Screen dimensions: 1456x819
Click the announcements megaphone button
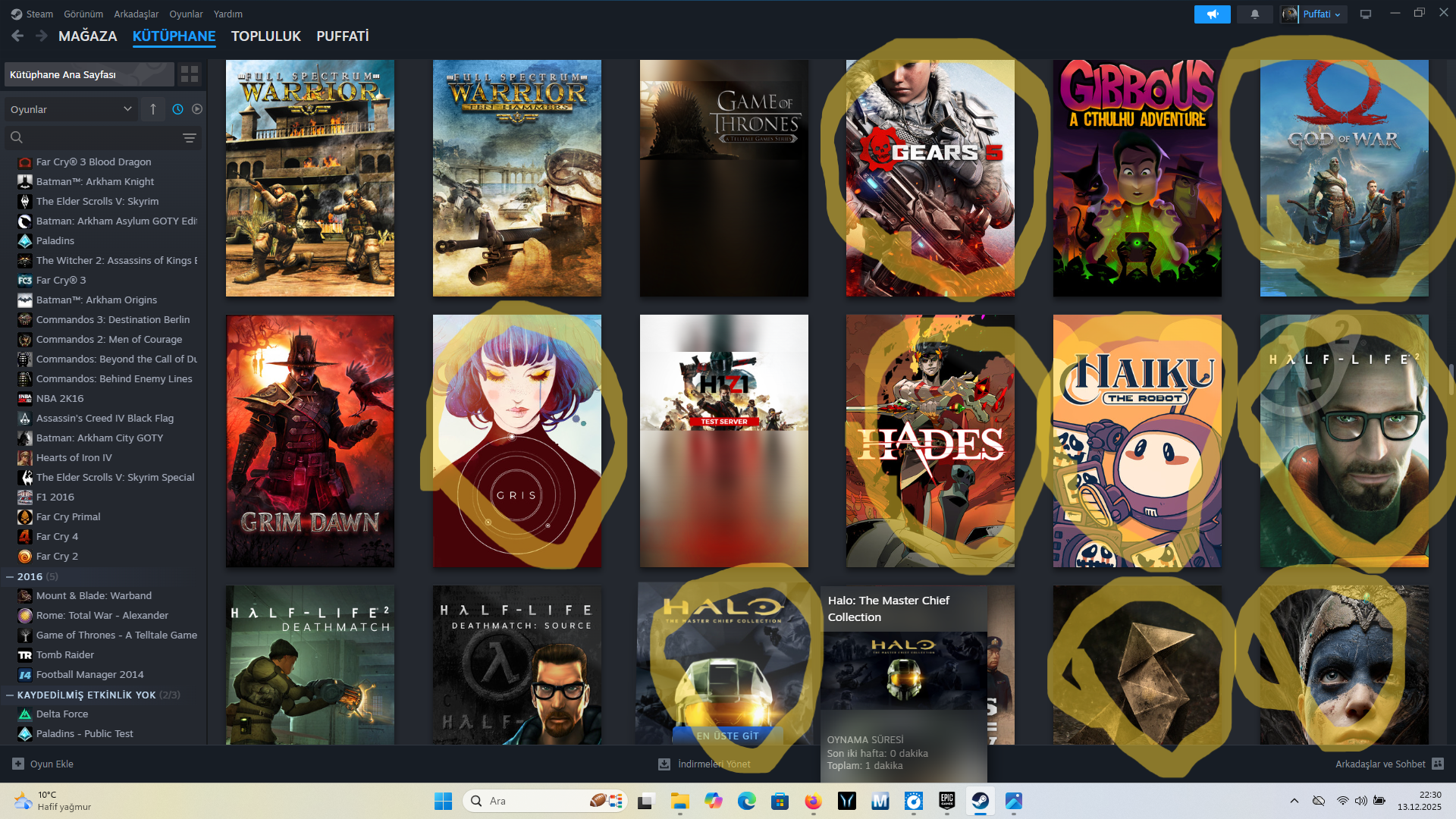[1212, 14]
